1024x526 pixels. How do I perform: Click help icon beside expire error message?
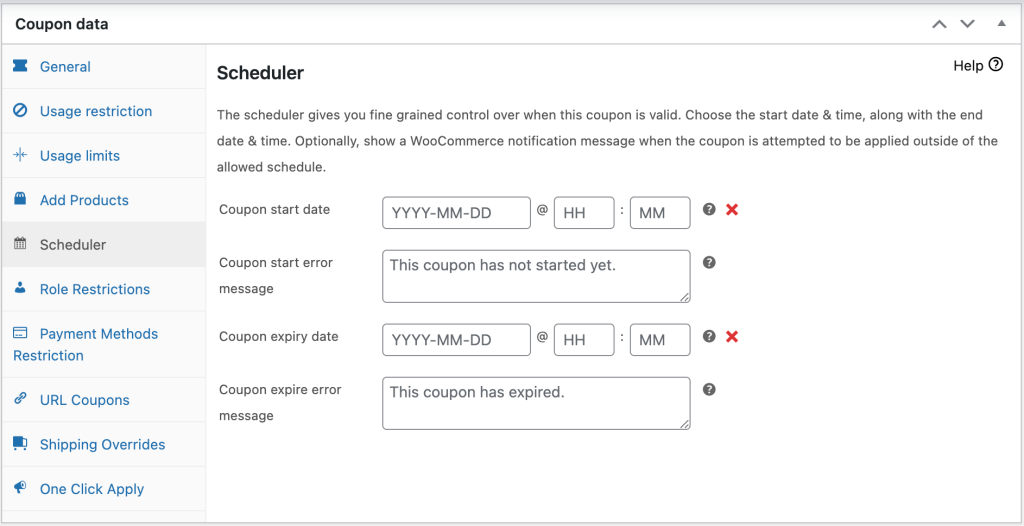point(709,389)
